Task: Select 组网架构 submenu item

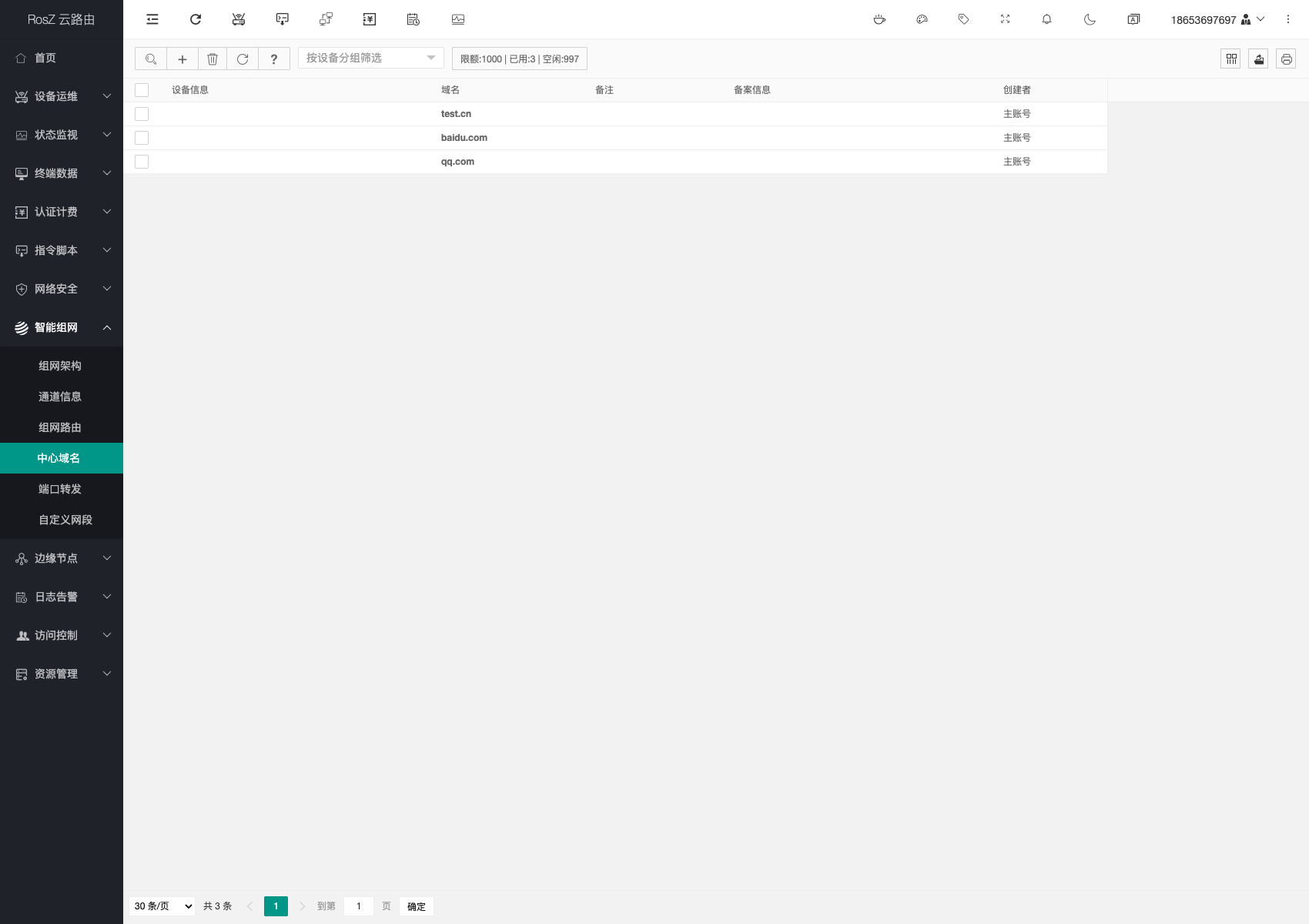Action: click(x=60, y=366)
